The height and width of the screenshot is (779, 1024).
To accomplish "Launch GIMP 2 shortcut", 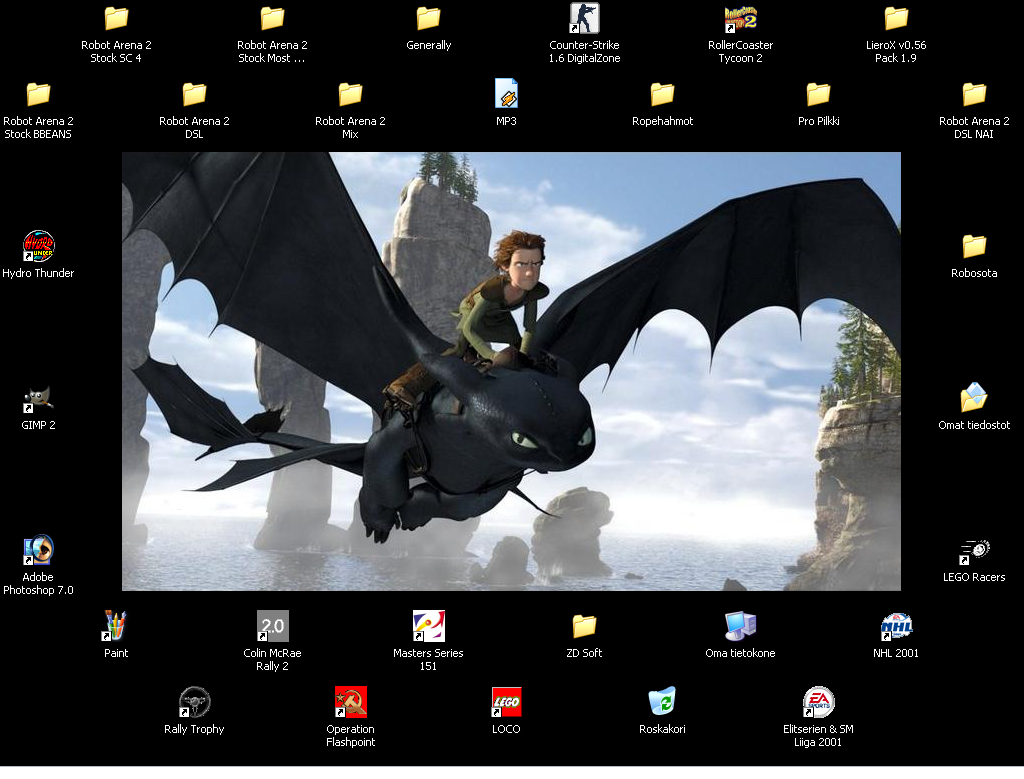I will 39,398.
